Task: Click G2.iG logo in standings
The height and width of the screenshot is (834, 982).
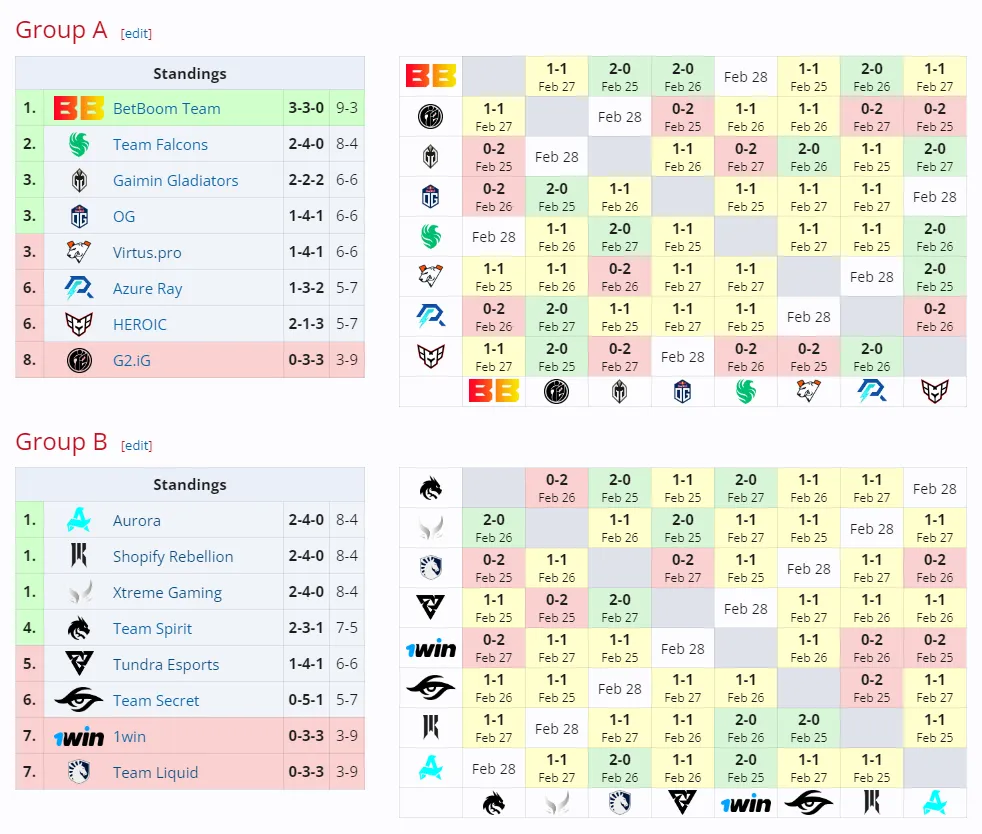Action: click(79, 360)
